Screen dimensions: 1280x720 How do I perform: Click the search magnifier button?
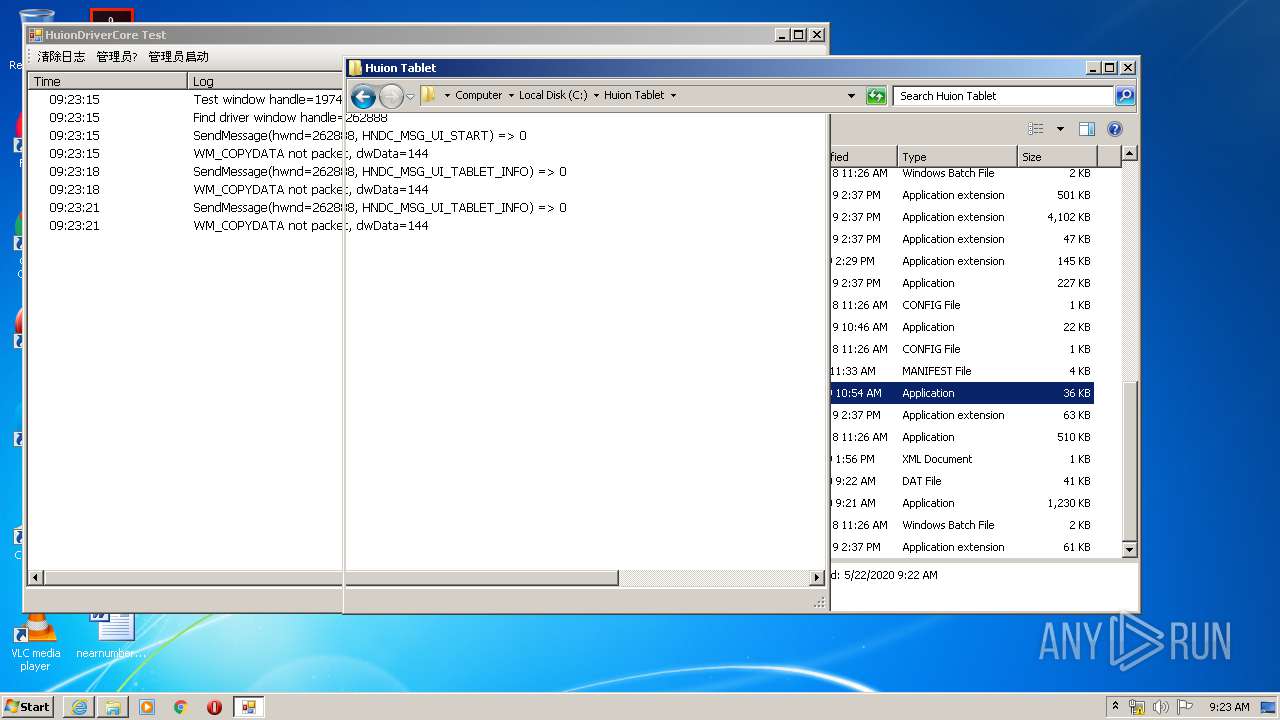click(x=1125, y=96)
